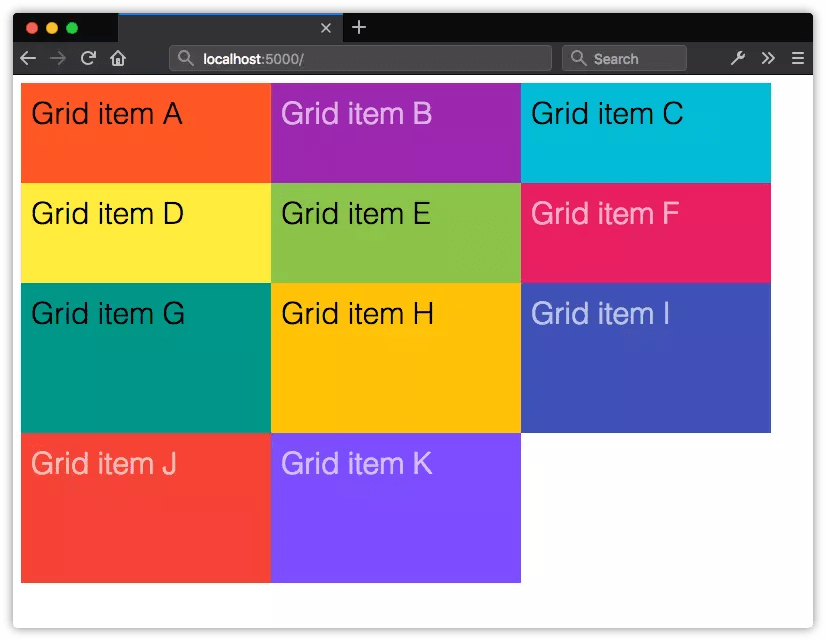Open the developer tools wrench icon
Screen dimensions: 826x641
[737, 58]
